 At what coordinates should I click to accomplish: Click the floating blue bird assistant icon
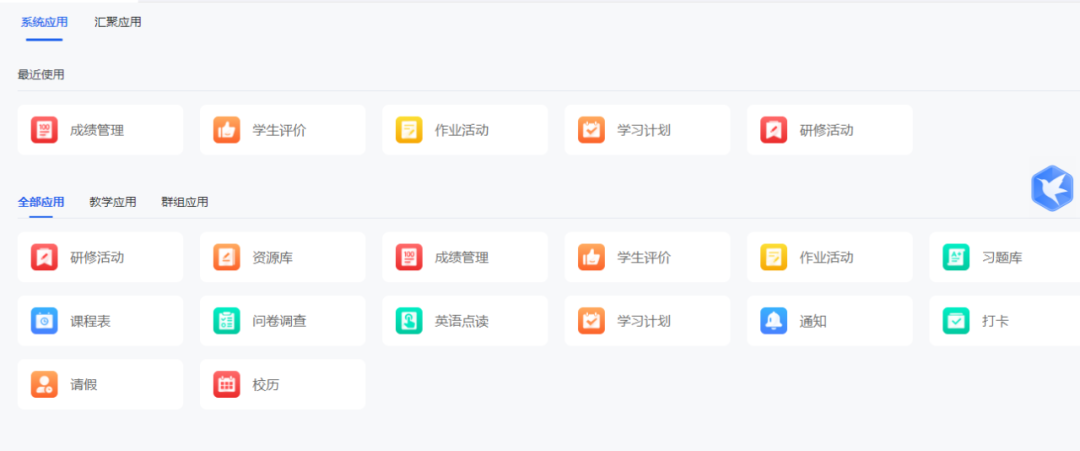click(x=1052, y=188)
